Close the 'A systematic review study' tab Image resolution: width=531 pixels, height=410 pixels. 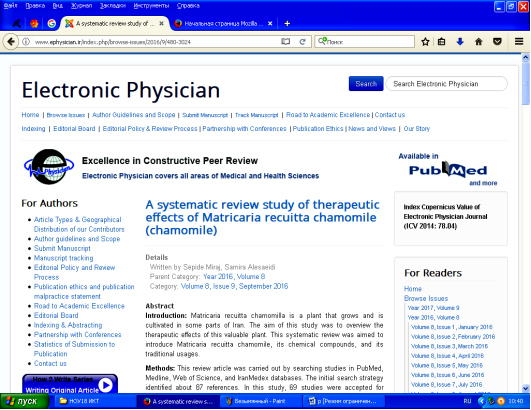162,23
